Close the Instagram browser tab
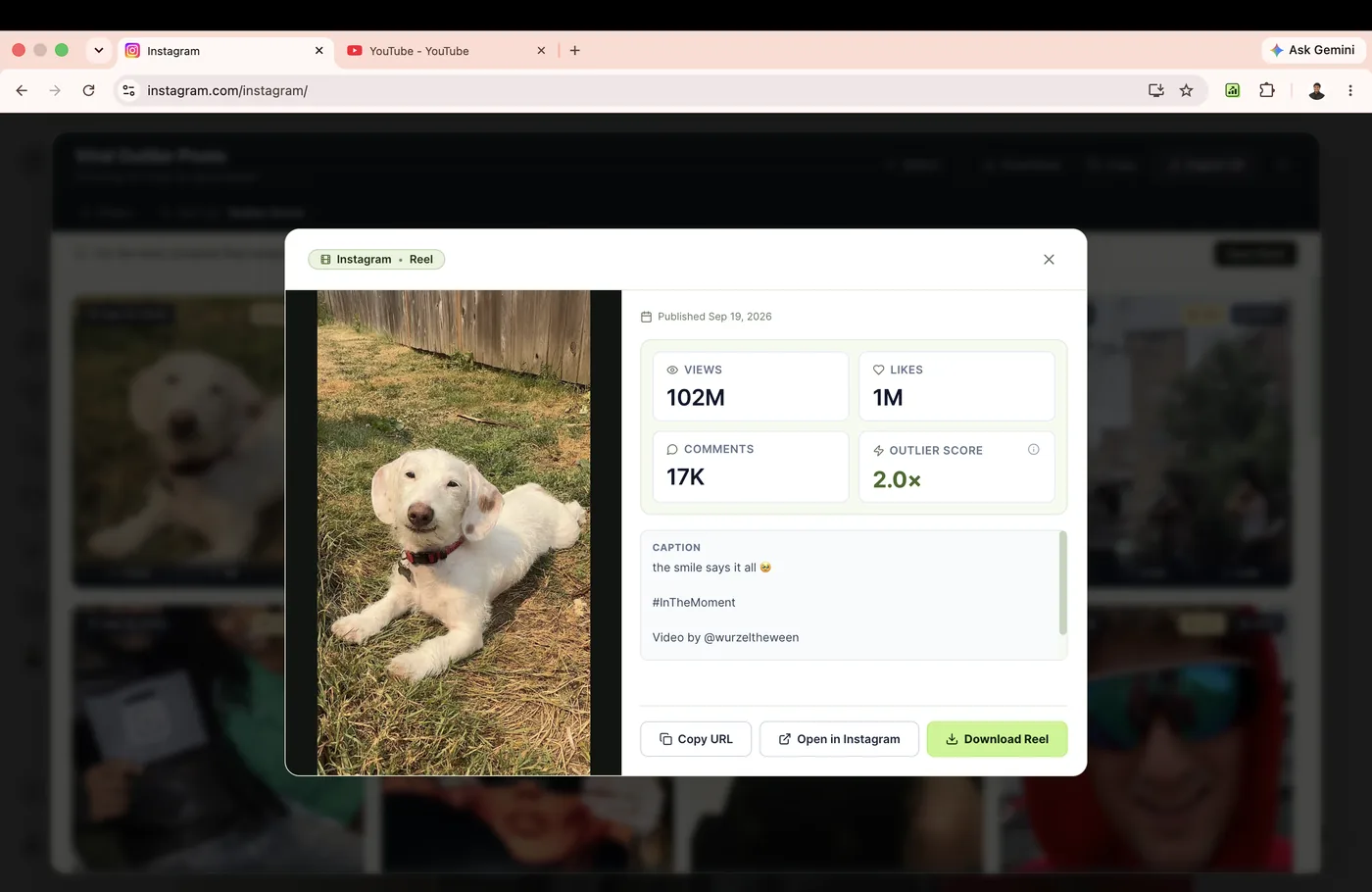This screenshot has width=1372, height=892. point(318,51)
